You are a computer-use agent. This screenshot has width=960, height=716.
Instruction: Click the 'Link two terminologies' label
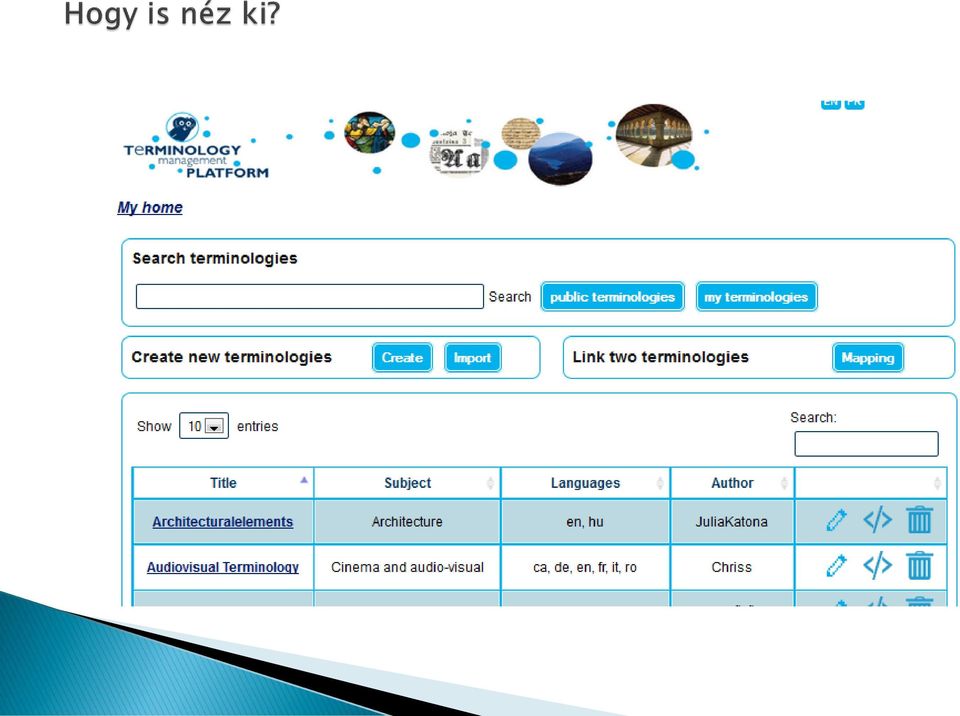(661, 357)
